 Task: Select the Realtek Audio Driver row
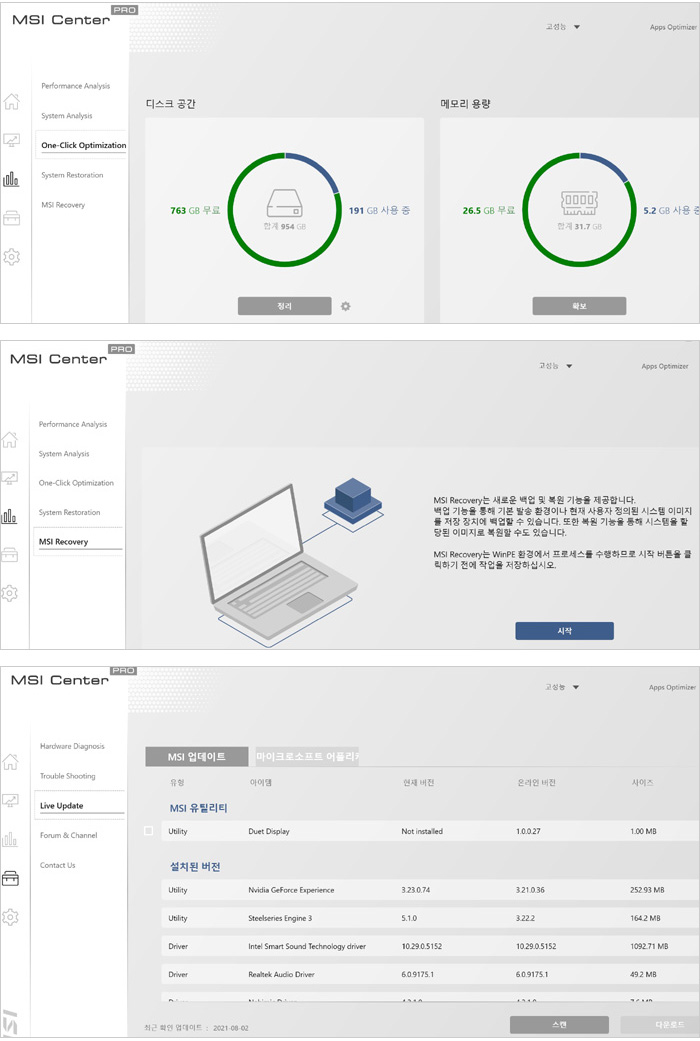430,974
